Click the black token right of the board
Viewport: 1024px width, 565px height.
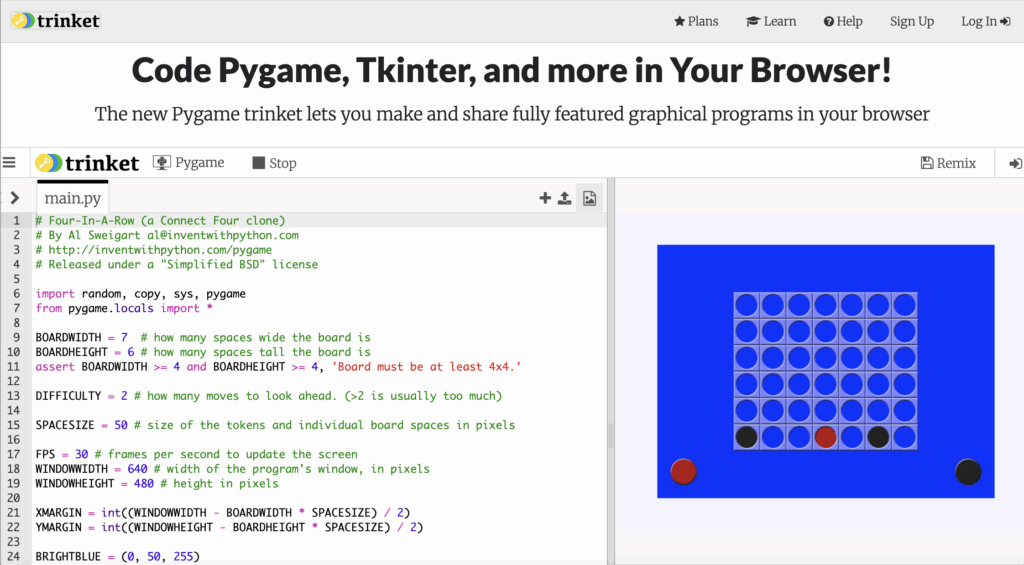pos(968,472)
